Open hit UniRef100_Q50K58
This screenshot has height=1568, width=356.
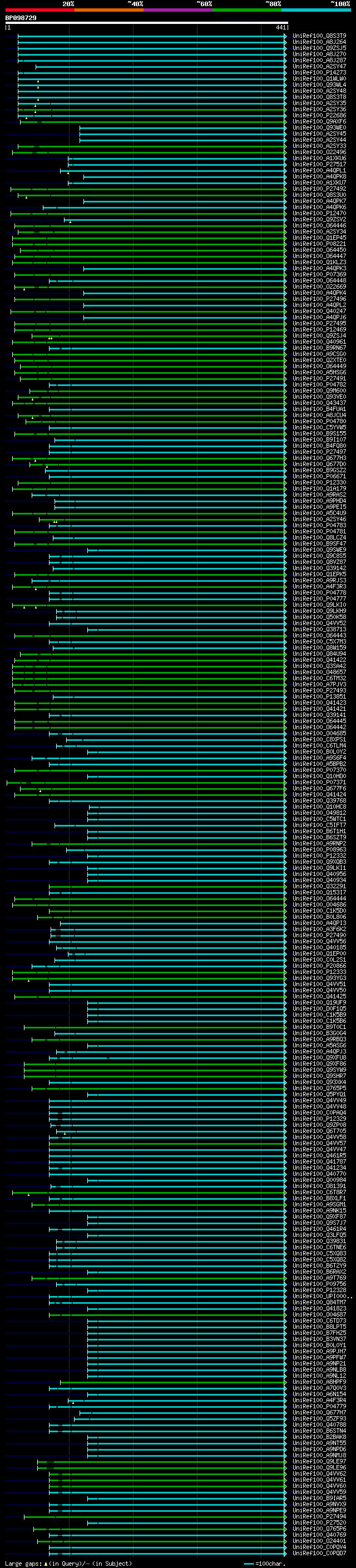point(319,617)
